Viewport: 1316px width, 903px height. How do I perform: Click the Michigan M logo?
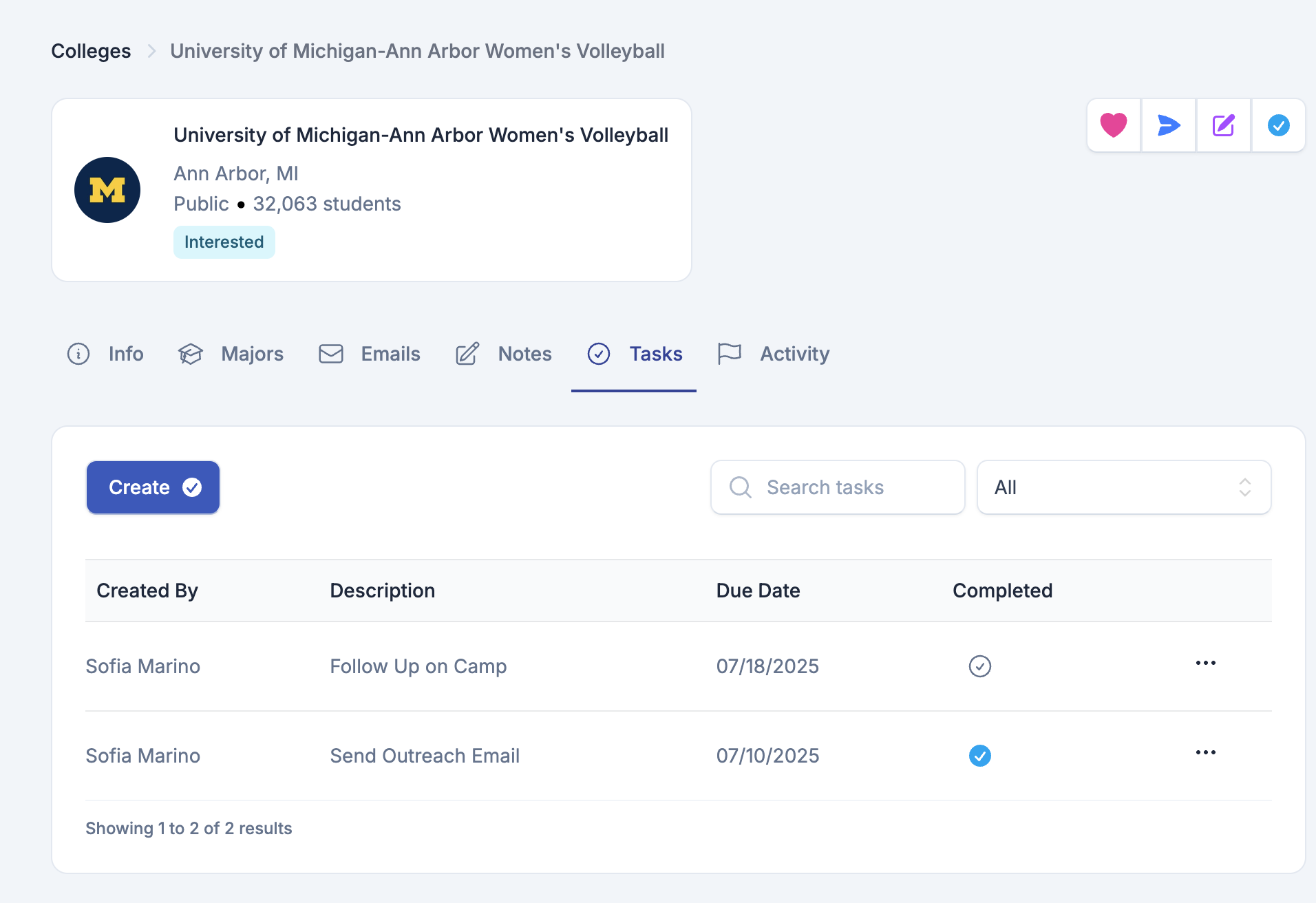pos(107,190)
